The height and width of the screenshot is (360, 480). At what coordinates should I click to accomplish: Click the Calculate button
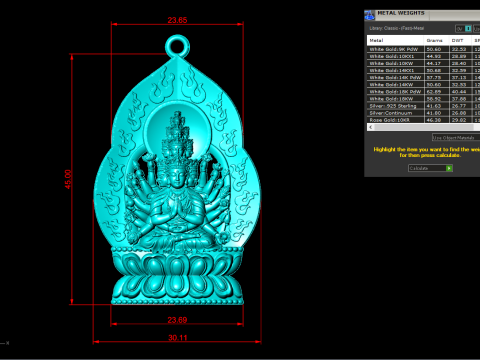pyautogui.click(x=430, y=168)
